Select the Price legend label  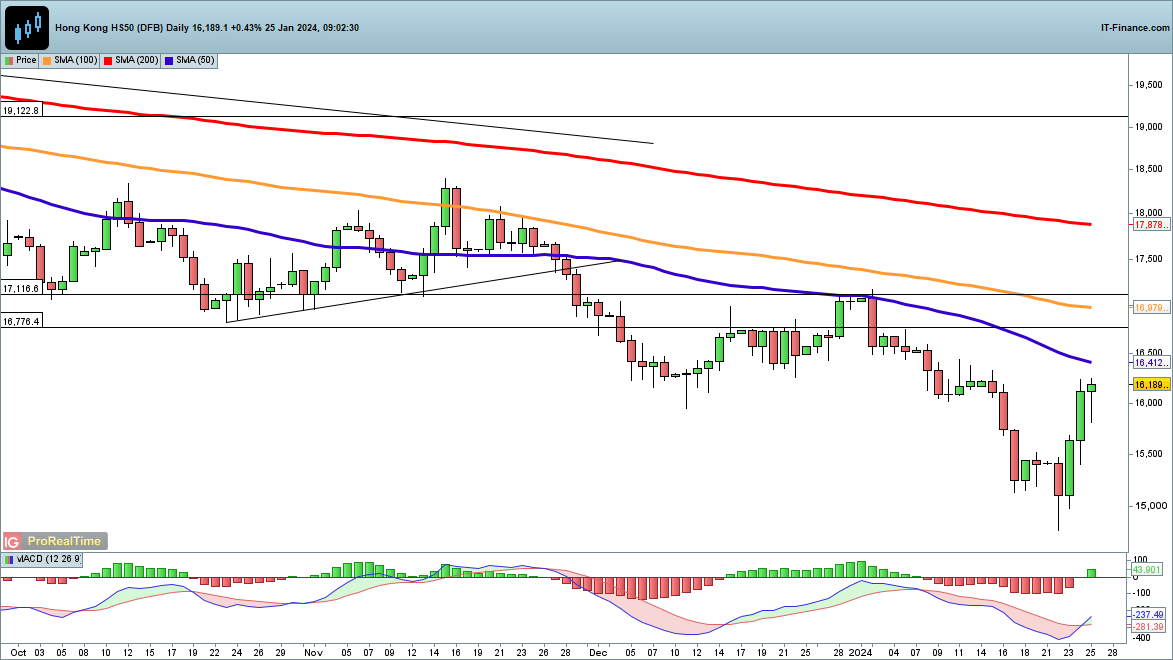[26, 61]
